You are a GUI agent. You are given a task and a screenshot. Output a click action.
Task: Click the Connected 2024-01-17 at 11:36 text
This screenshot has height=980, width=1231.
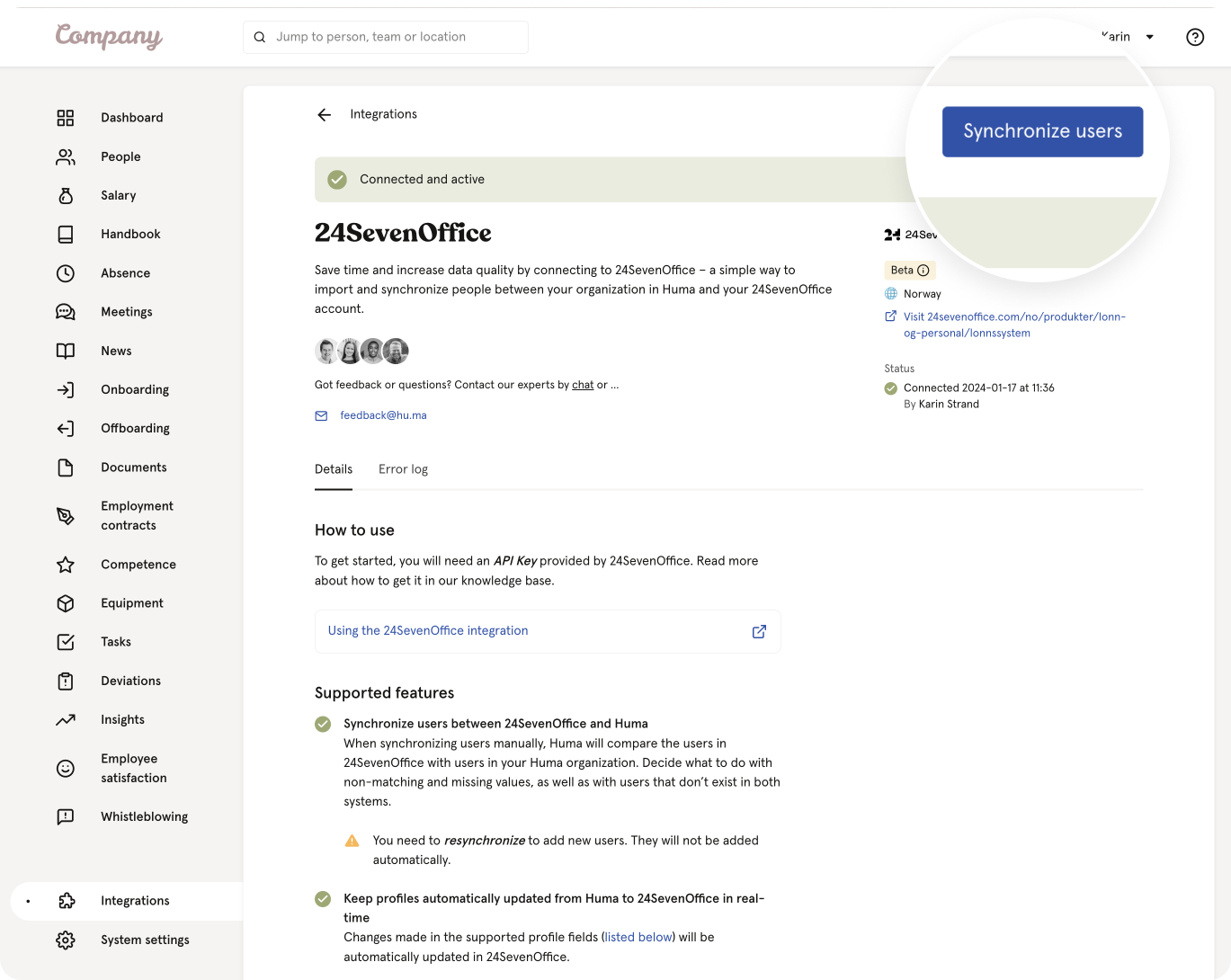pyautogui.click(x=979, y=388)
